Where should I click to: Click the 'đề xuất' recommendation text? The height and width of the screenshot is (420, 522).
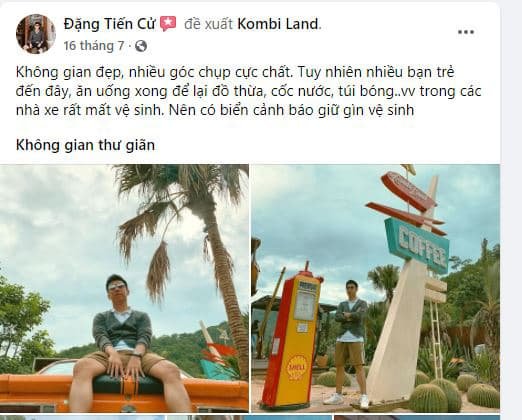point(208,24)
